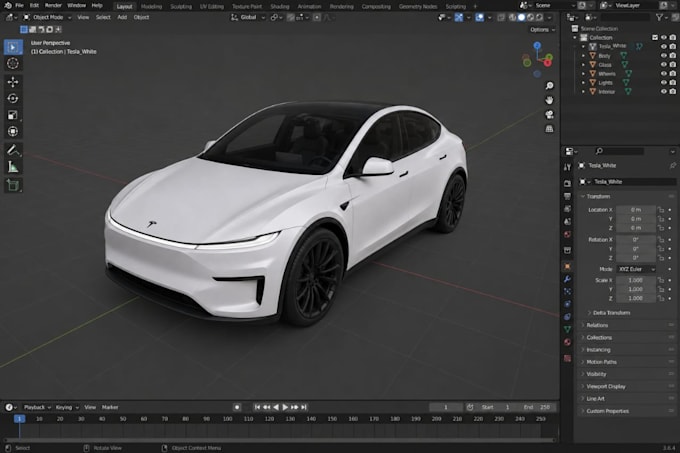
Task: Jump to the timeline end frame button
Action: coord(304,407)
